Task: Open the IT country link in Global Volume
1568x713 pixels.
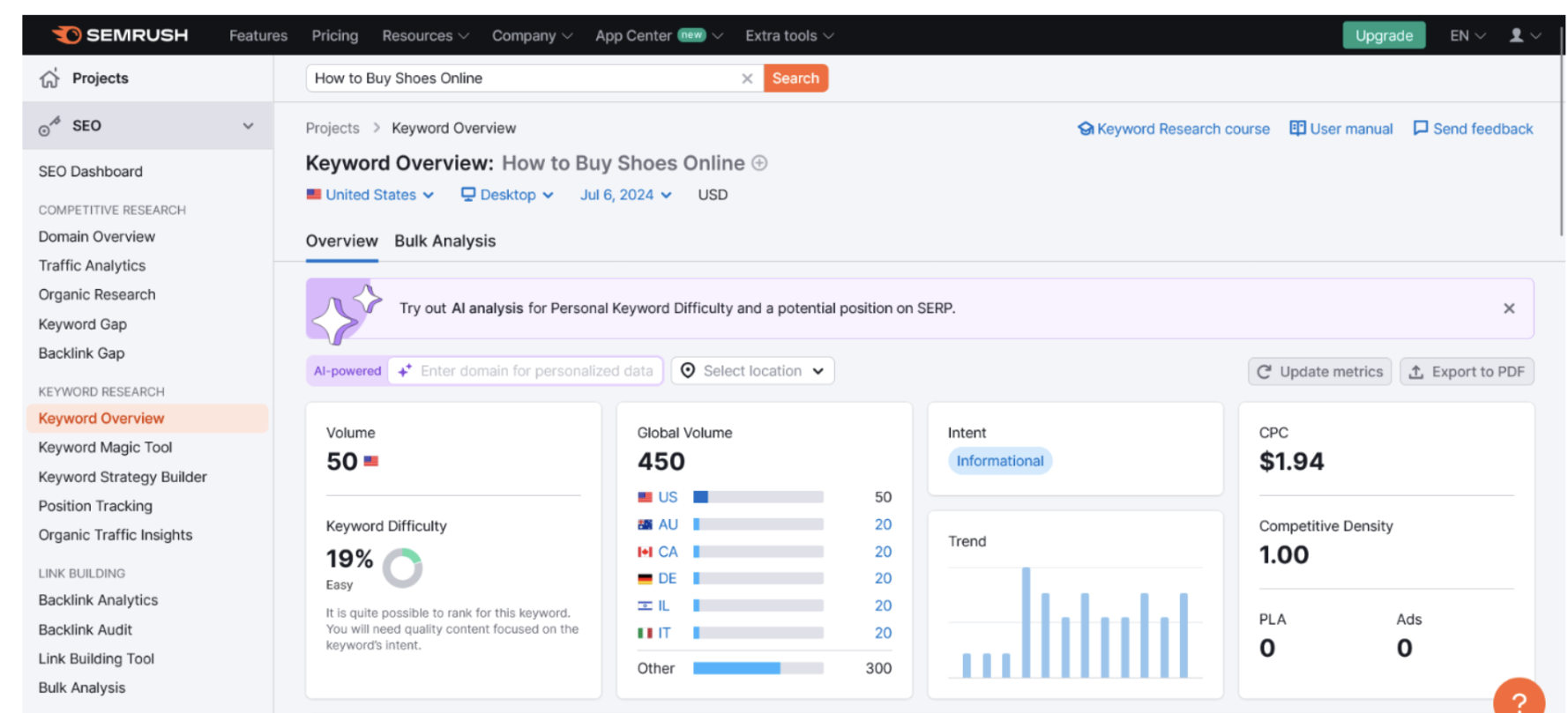Action: point(664,633)
